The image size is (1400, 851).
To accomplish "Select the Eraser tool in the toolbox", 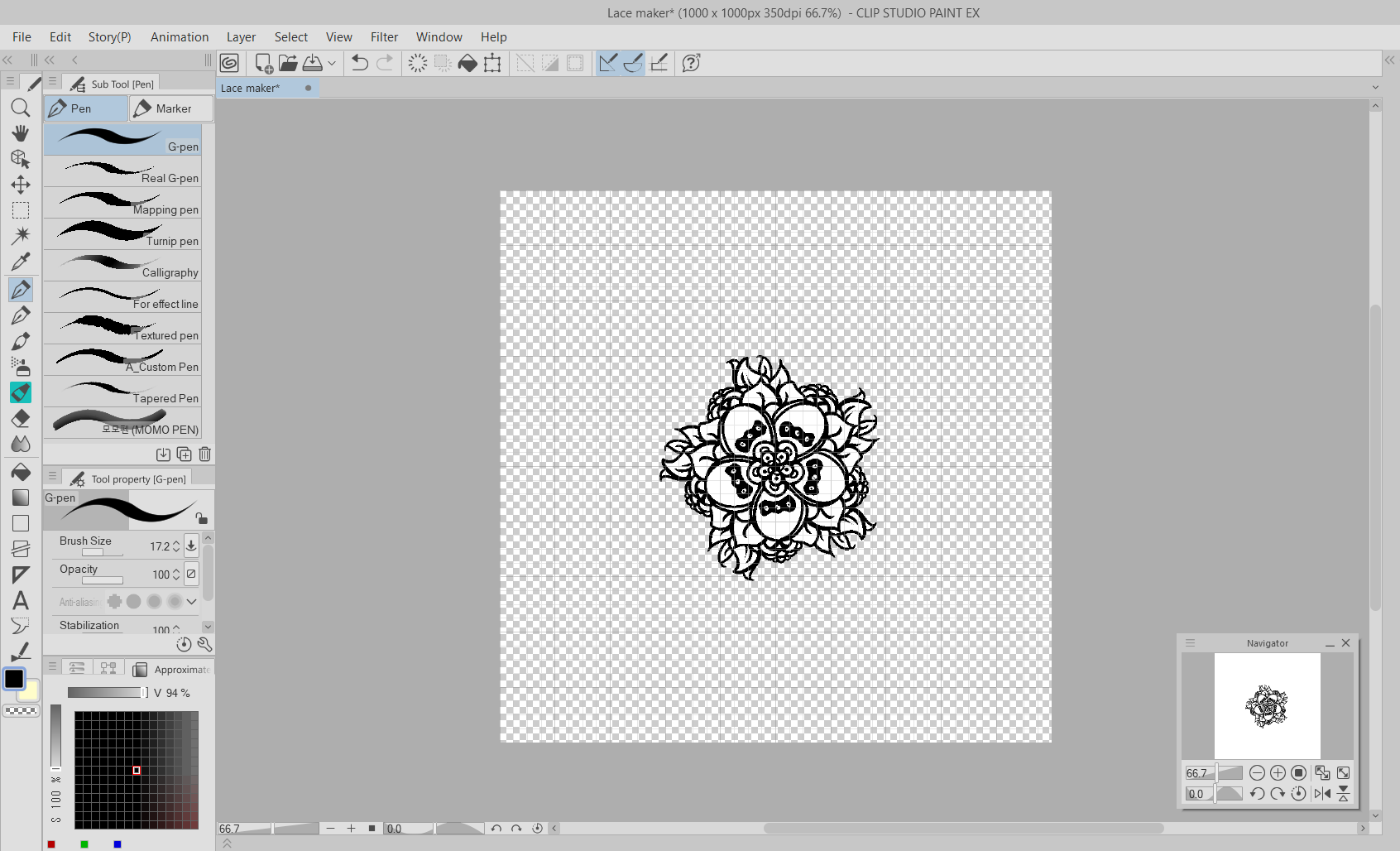I will pos(21,419).
